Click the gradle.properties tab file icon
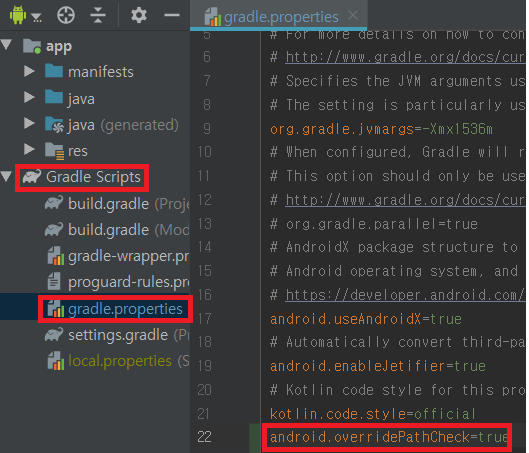The width and height of the screenshot is (529, 453). click(x=213, y=17)
